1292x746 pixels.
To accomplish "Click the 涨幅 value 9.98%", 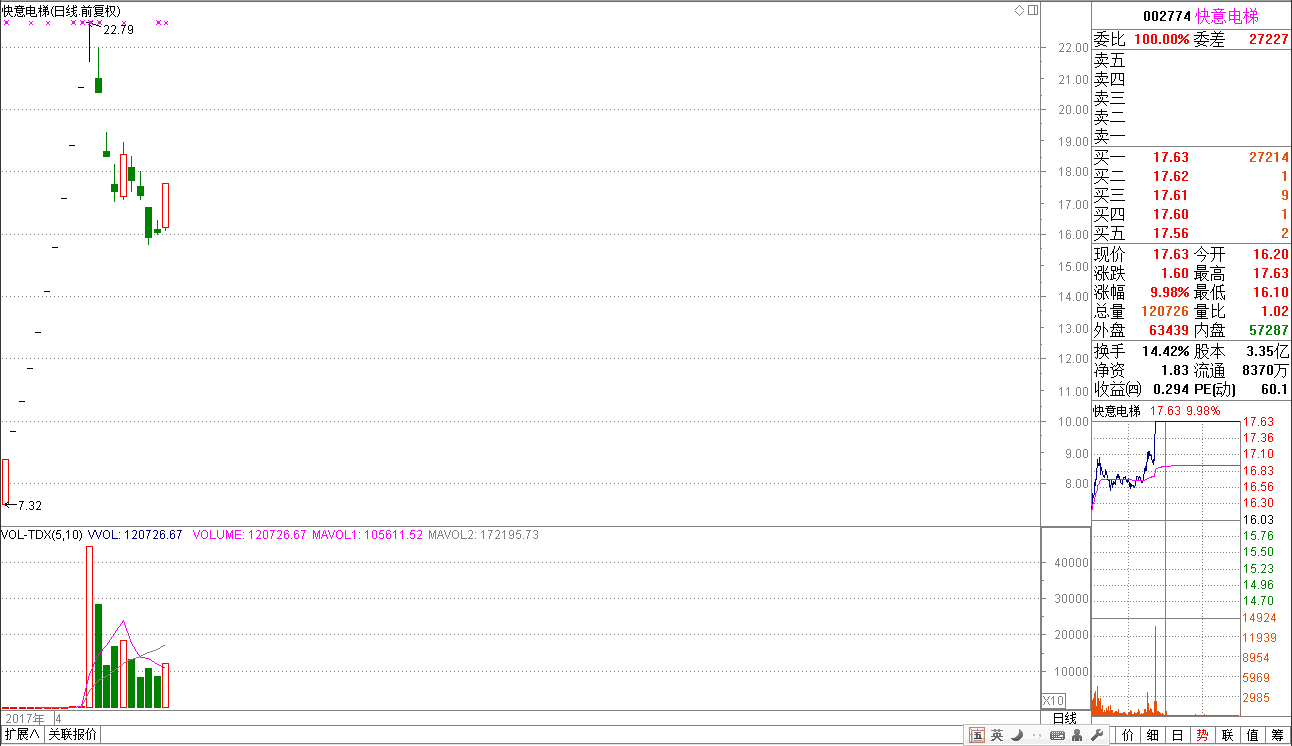I will [1169, 293].
